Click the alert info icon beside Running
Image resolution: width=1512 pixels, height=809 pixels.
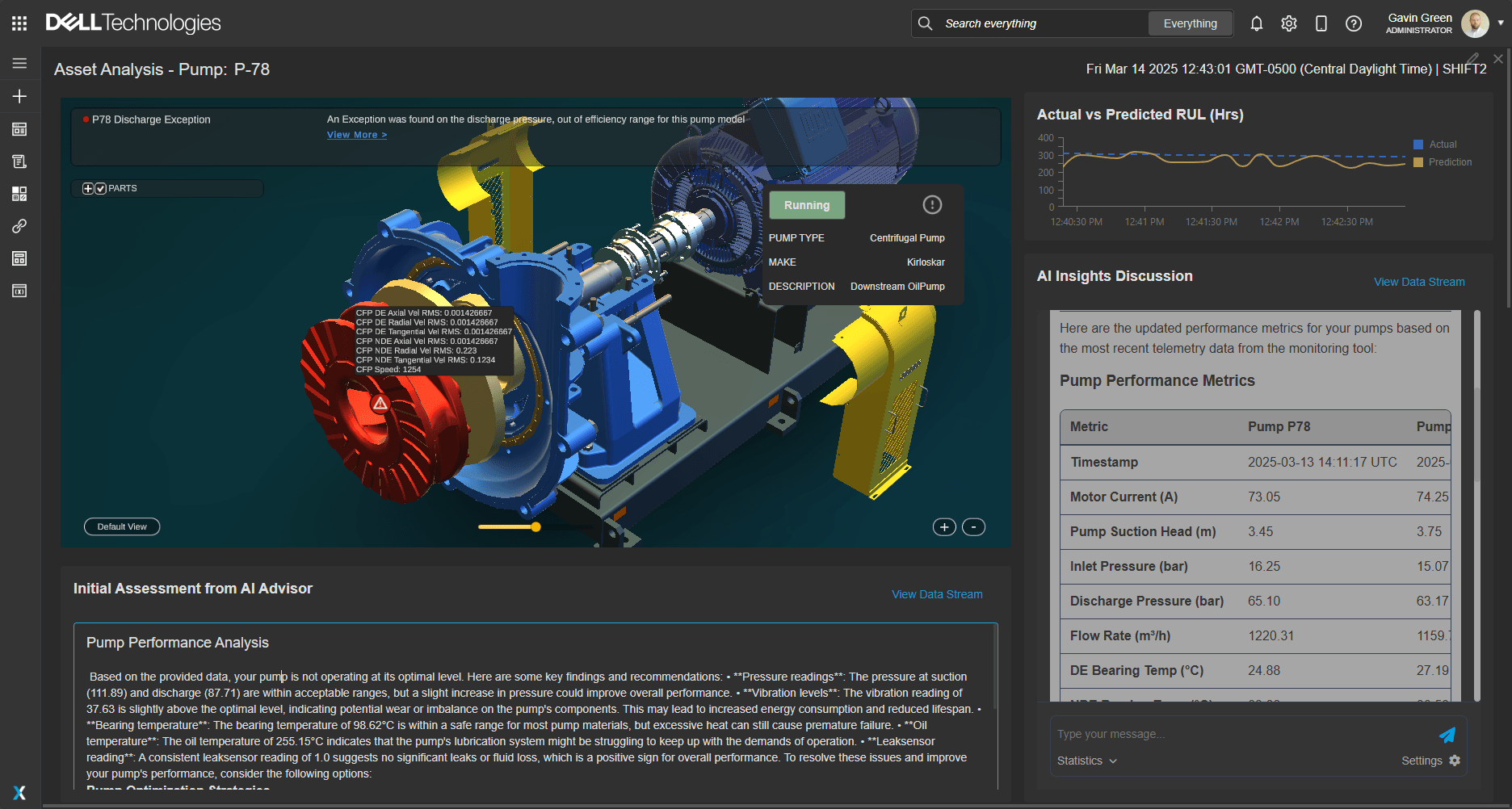(932, 205)
